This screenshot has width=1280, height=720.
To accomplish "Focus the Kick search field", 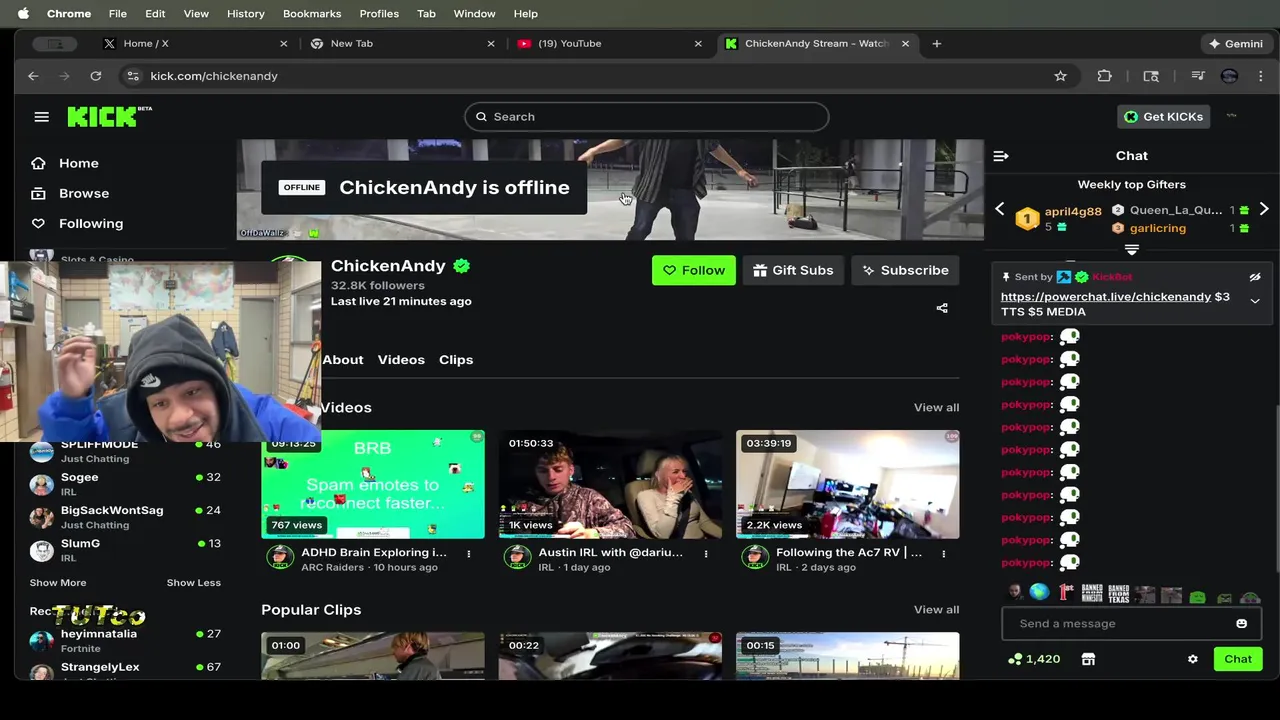I will pyautogui.click(x=646, y=117).
